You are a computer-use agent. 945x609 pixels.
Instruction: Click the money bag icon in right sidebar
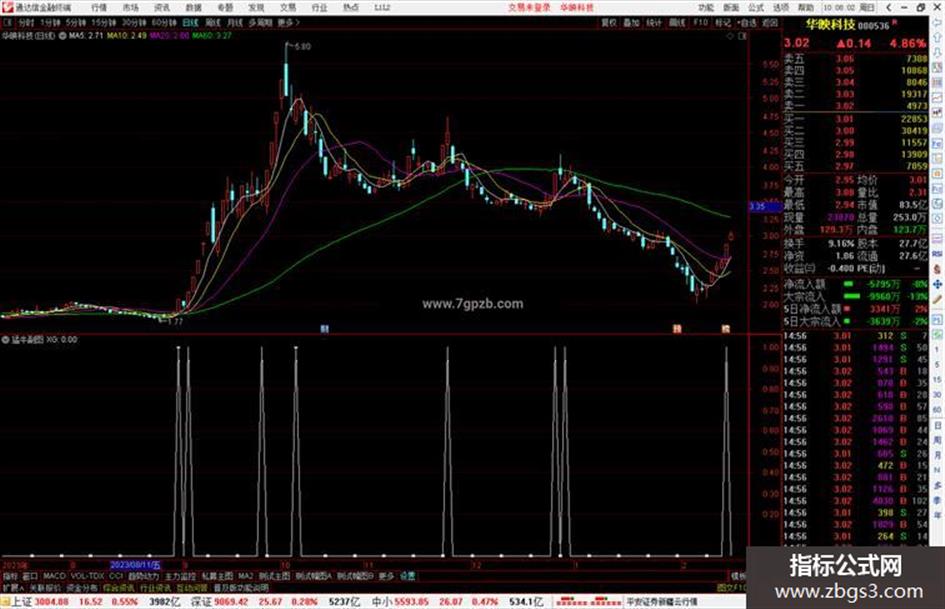tap(937, 269)
